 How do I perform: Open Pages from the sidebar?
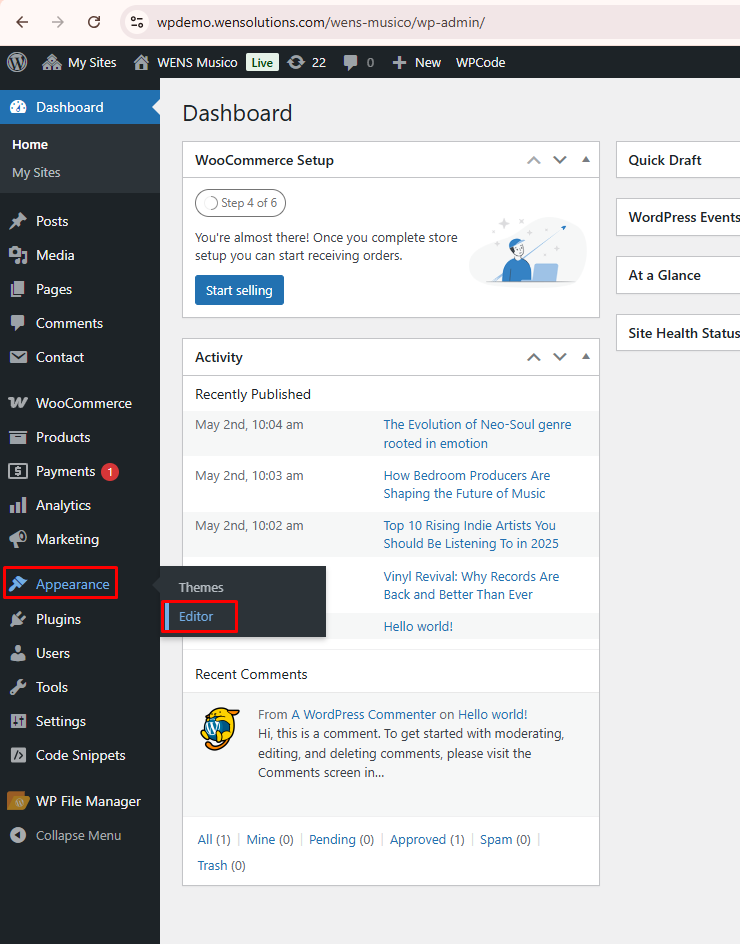point(80,289)
